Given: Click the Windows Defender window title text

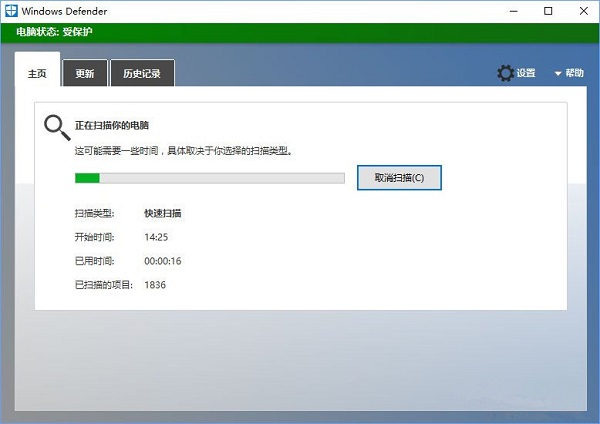Looking at the screenshot, I should pyautogui.click(x=64, y=11).
